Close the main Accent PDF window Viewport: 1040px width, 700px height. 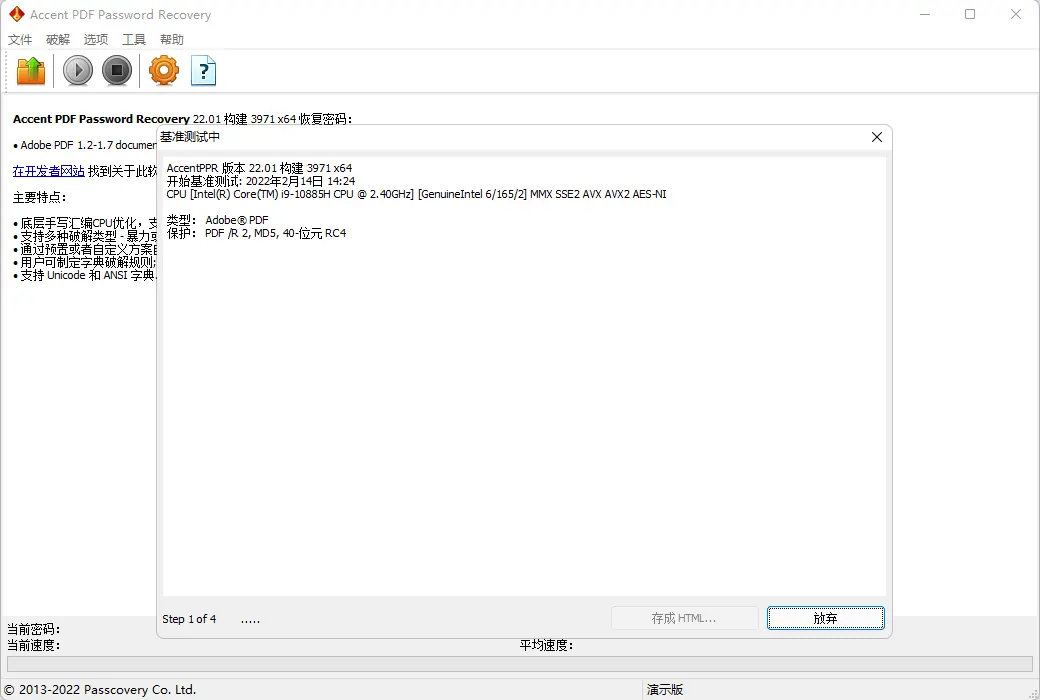point(1015,14)
